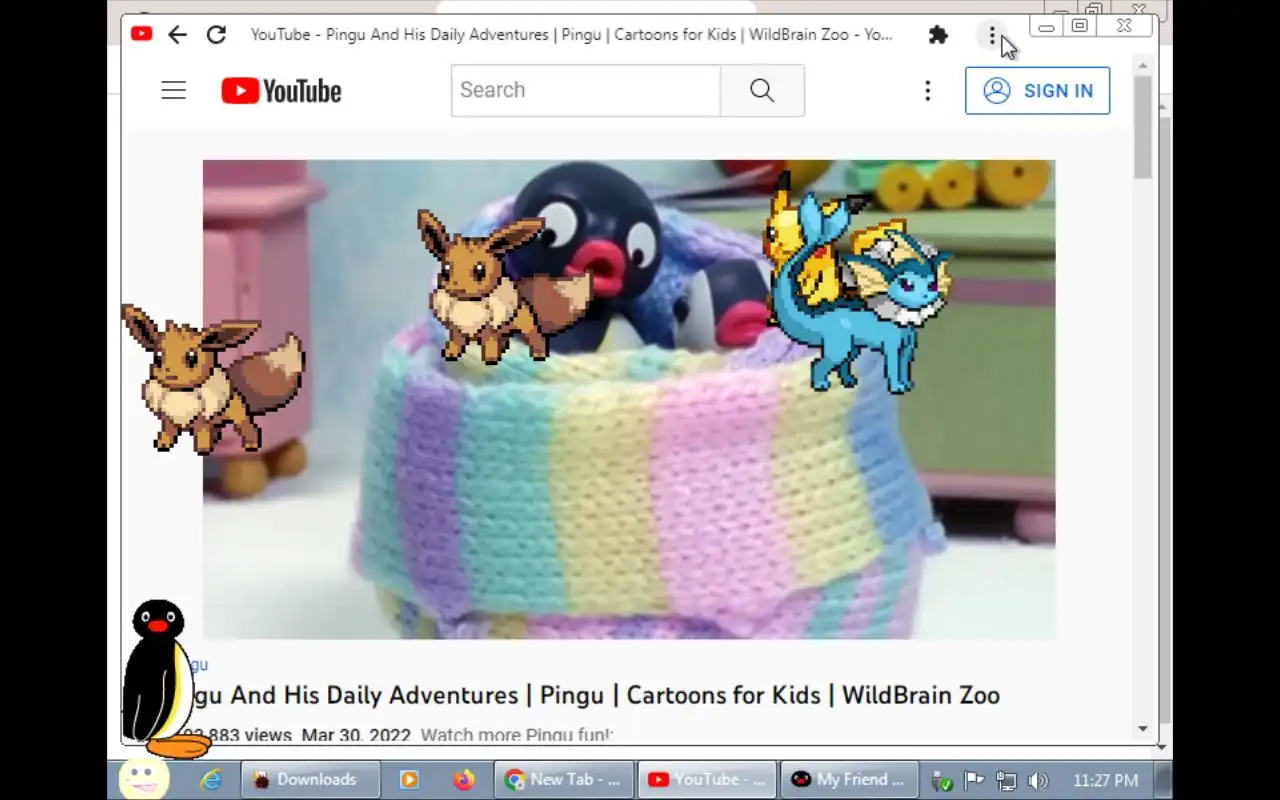
Task: Click the Mar 30, 2022 upload date text
Action: click(356, 735)
